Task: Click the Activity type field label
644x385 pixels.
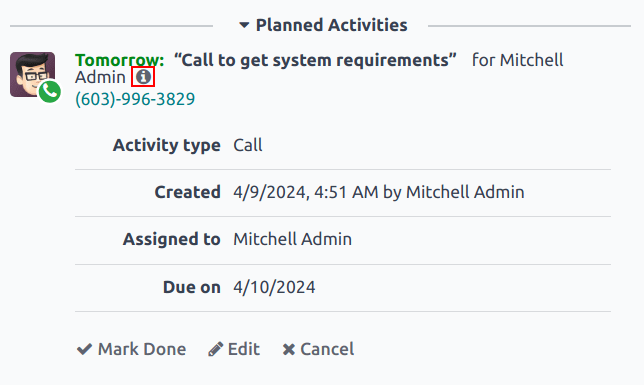Action: [x=167, y=145]
